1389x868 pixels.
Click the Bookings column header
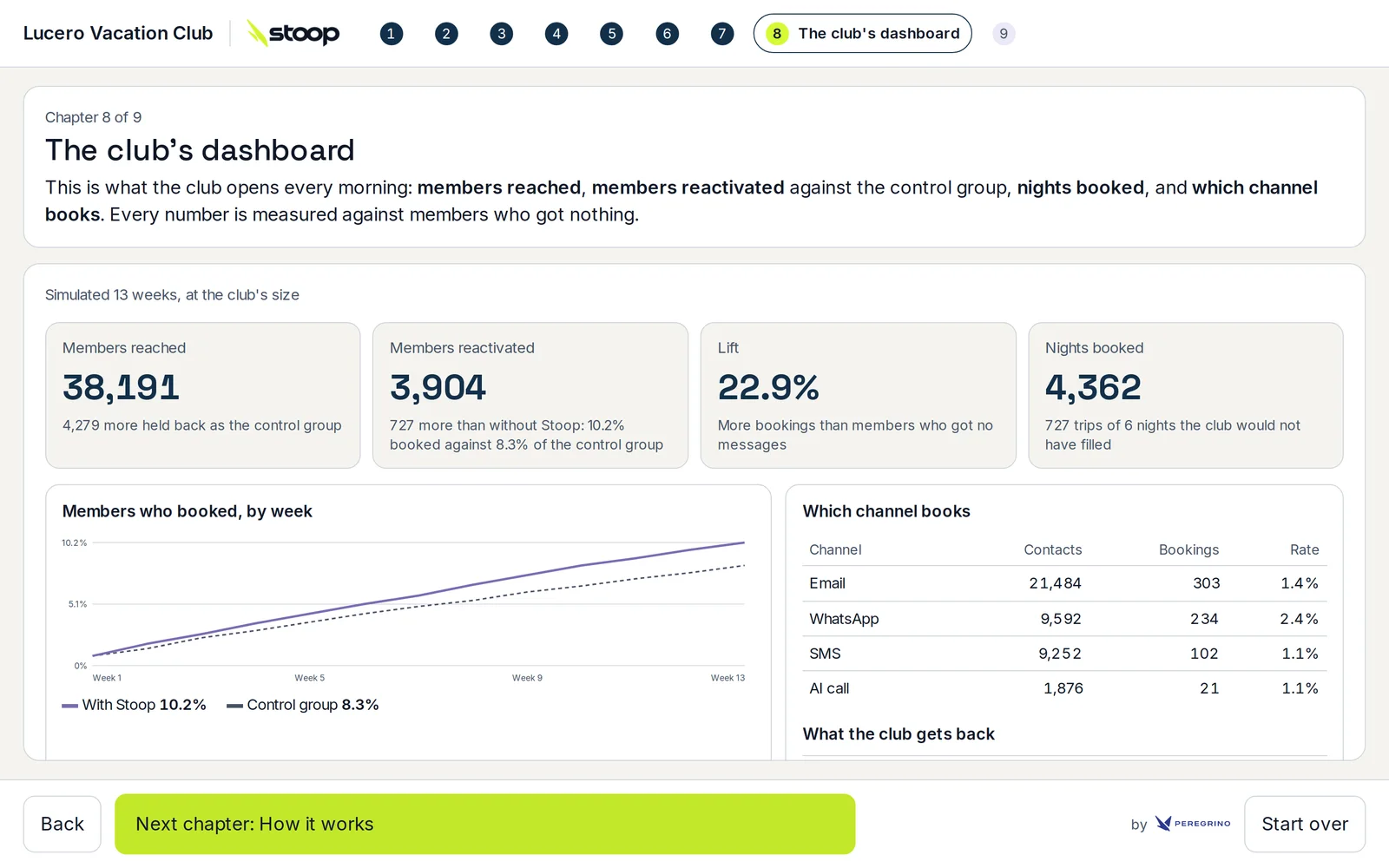pyautogui.click(x=1188, y=549)
